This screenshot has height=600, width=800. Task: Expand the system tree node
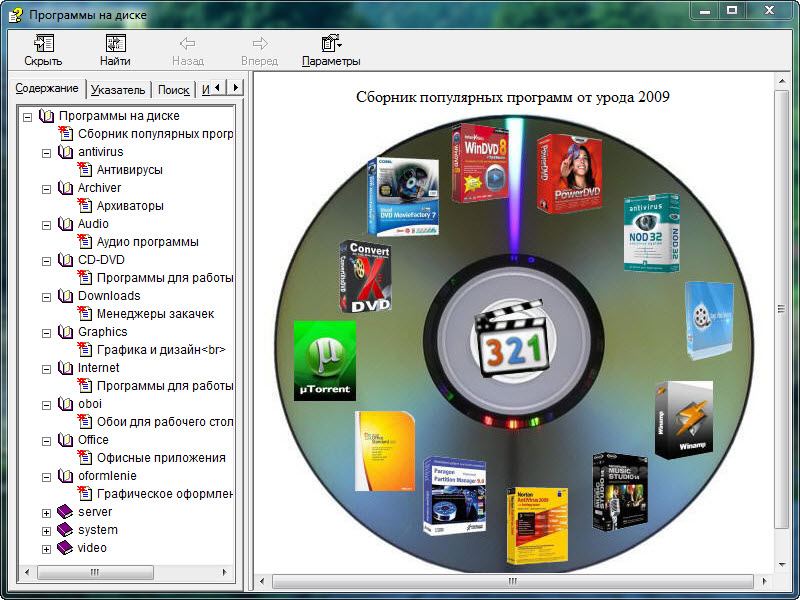pyautogui.click(x=46, y=531)
